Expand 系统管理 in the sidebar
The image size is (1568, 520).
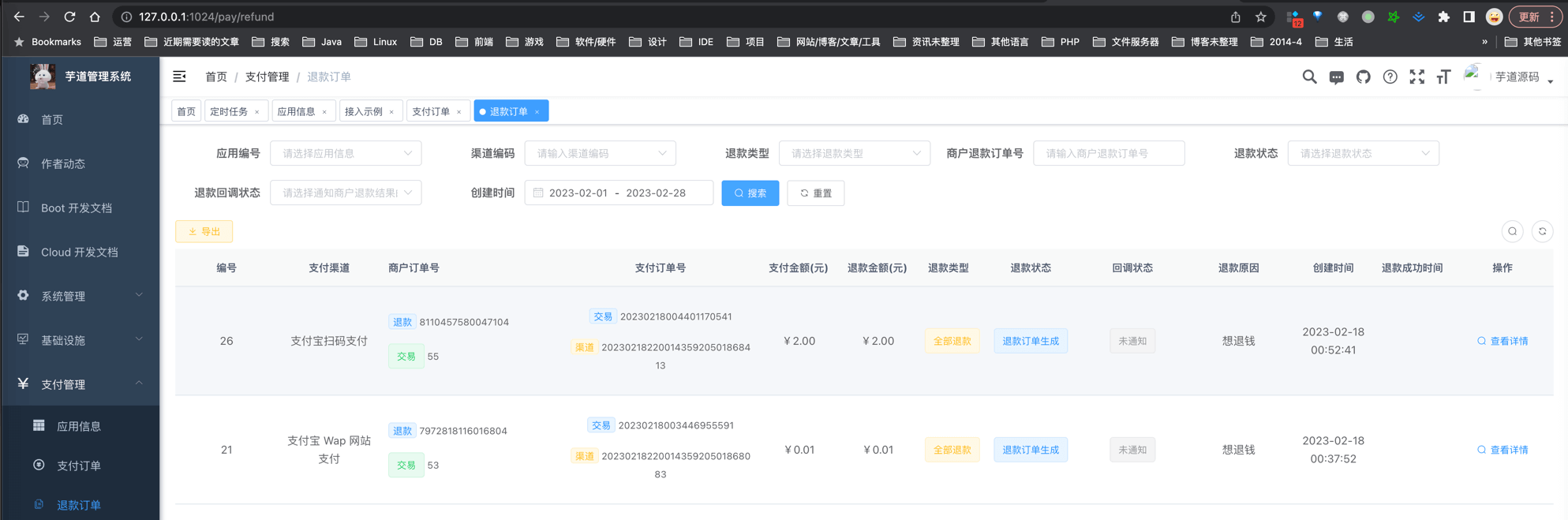click(x=79, y=296)
